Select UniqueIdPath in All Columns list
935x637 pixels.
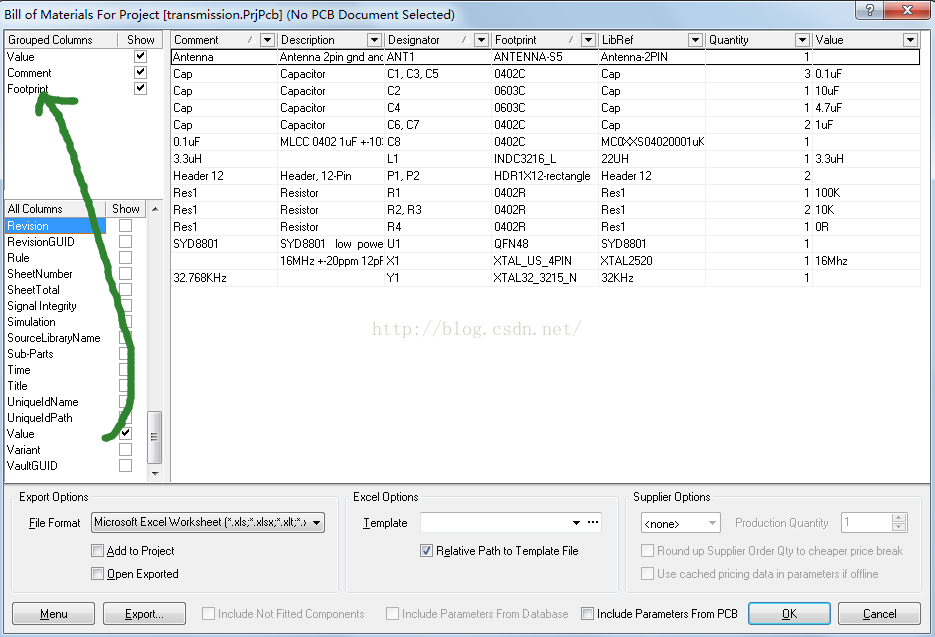(x=39, y=418)
